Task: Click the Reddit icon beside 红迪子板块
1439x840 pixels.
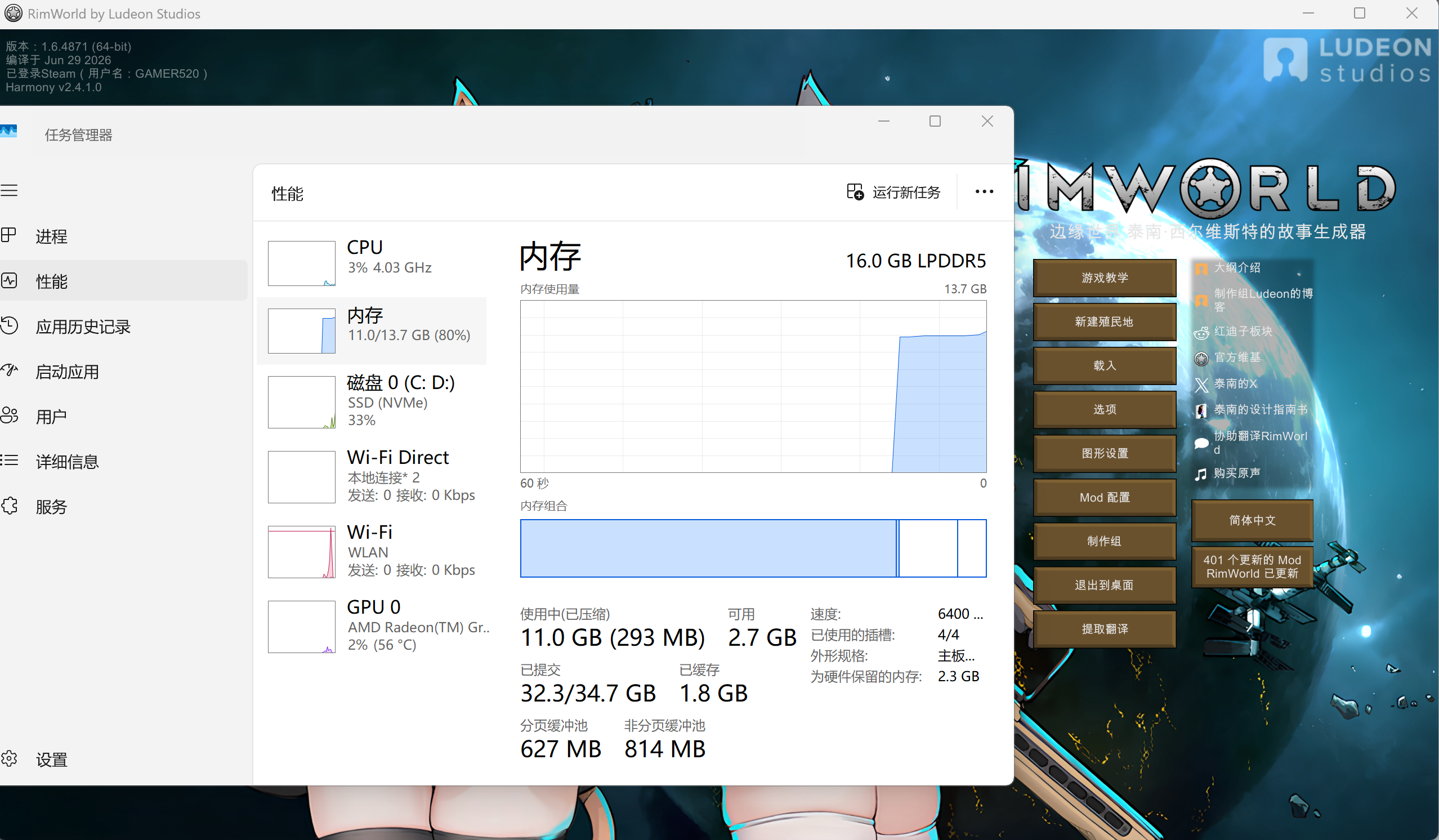Action: [1201, 332]
